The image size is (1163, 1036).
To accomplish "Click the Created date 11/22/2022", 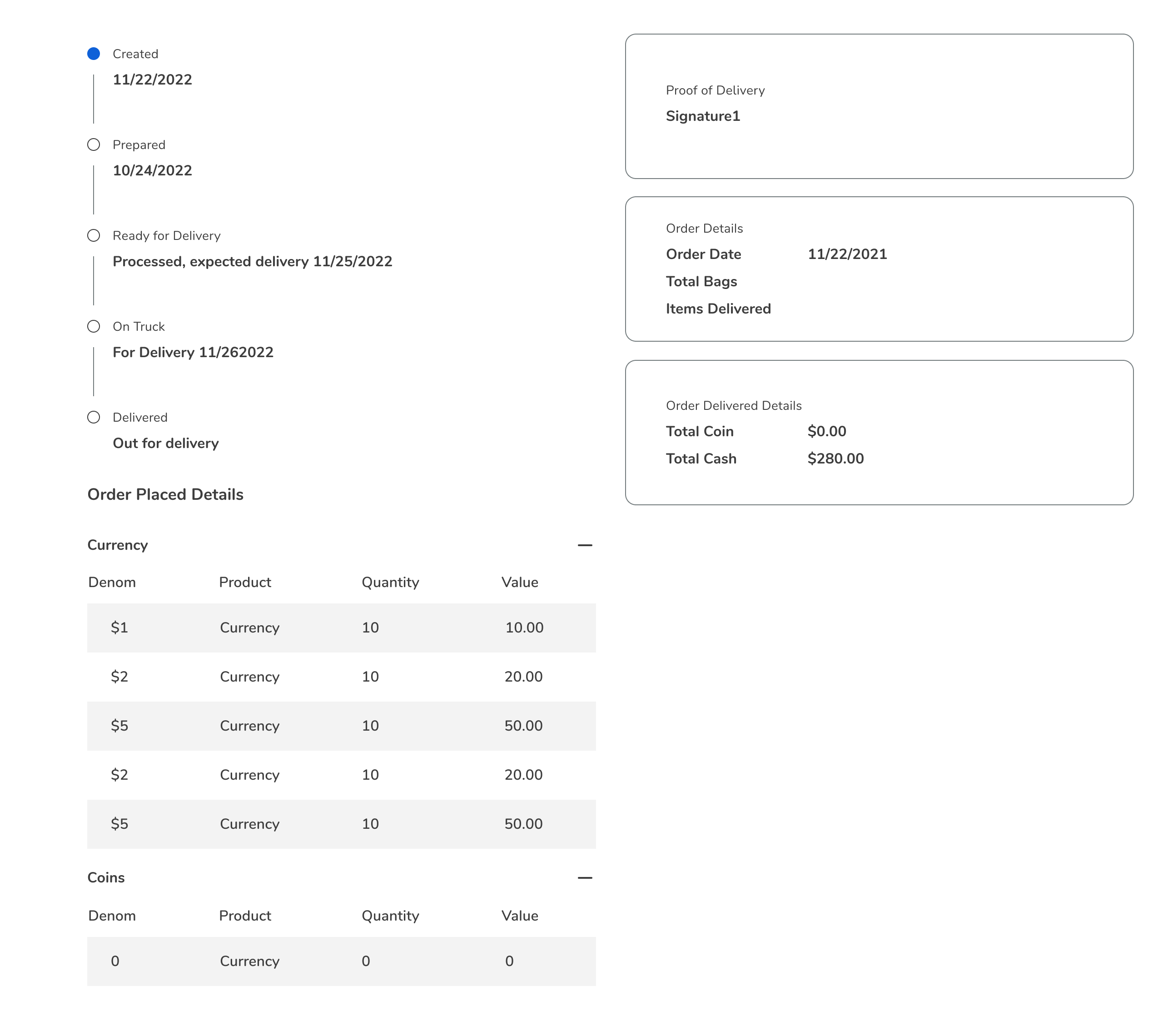I will pyautogui.click(x=153, y=80).
